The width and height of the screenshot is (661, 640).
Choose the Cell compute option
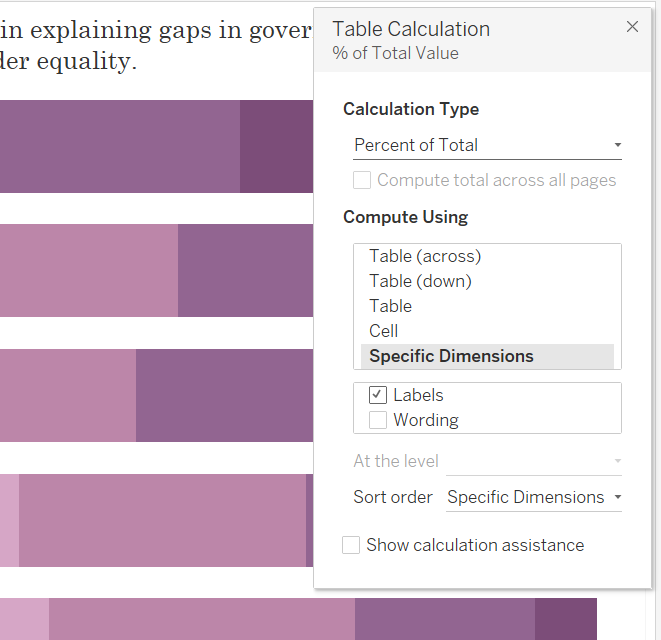pos(384,331)
